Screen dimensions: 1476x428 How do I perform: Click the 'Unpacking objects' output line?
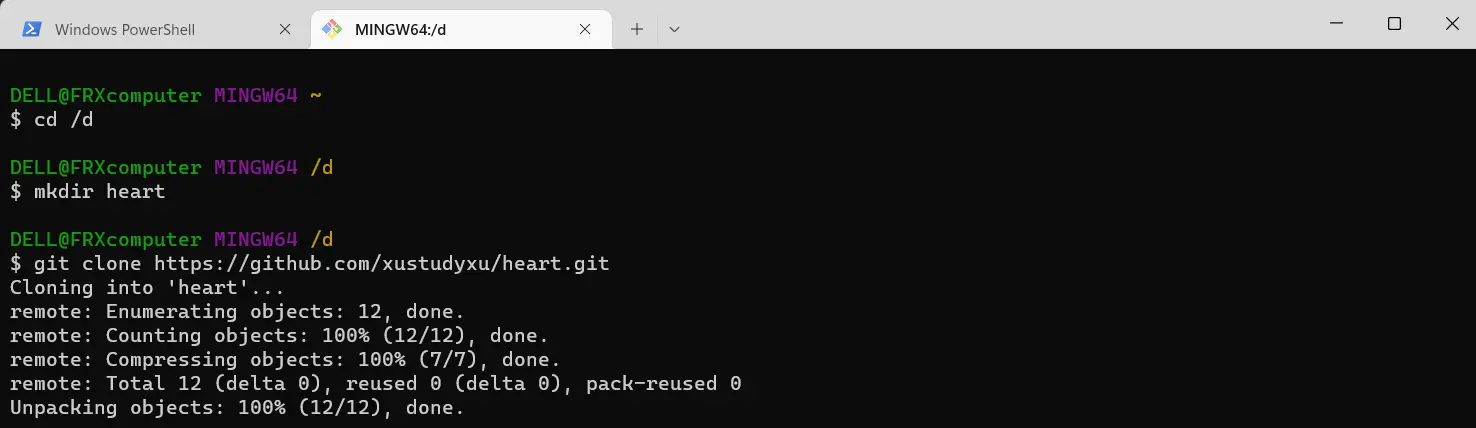pos(237,408)
